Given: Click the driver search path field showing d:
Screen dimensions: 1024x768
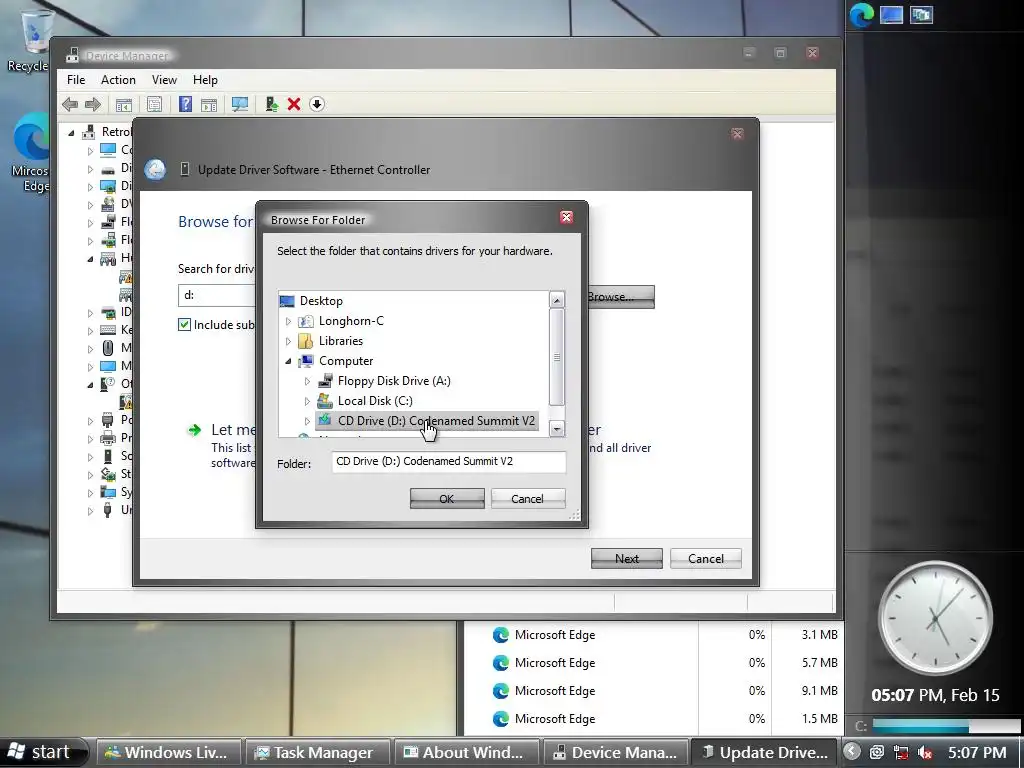Looking at the screenshot, I should (216, 295).
